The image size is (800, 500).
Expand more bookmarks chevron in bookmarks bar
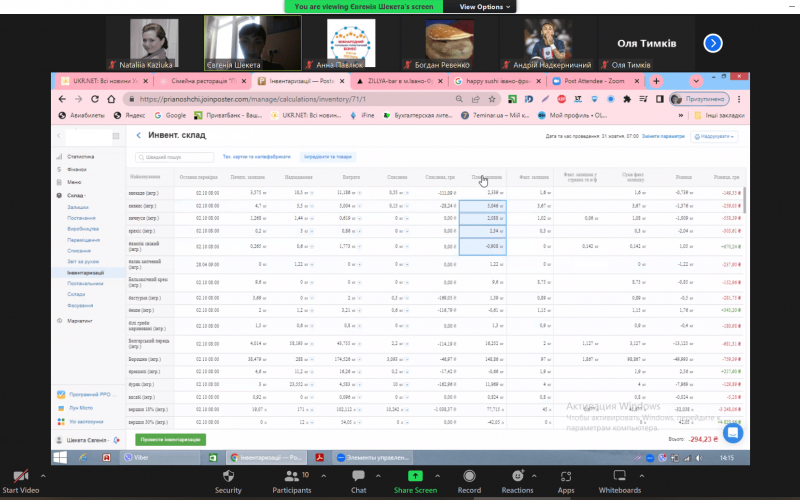coord(681,115)
